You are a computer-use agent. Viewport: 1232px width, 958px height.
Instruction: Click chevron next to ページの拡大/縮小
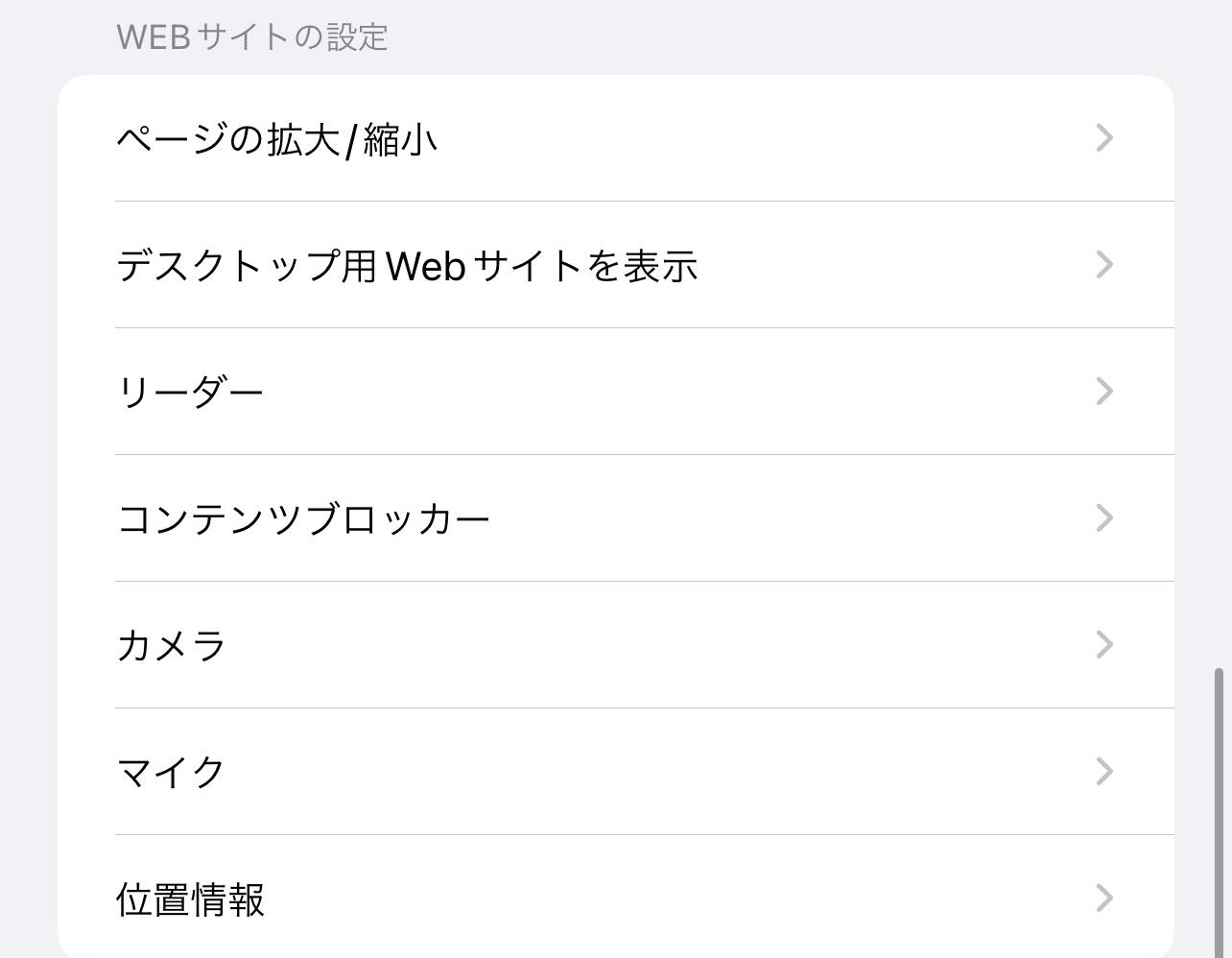click(1104, 138)
